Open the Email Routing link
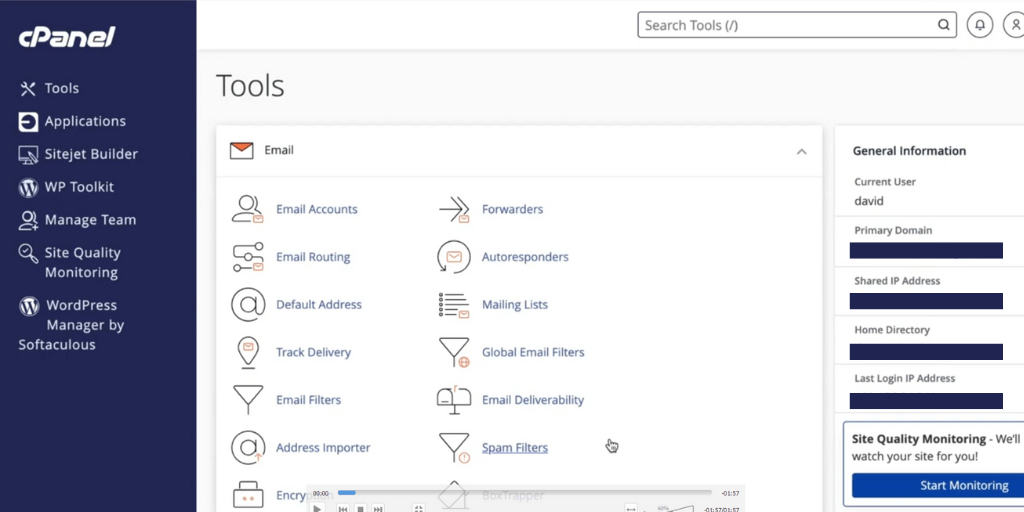Image resolution: width=1024 pixels, height=512 pixels. [313, 257]
